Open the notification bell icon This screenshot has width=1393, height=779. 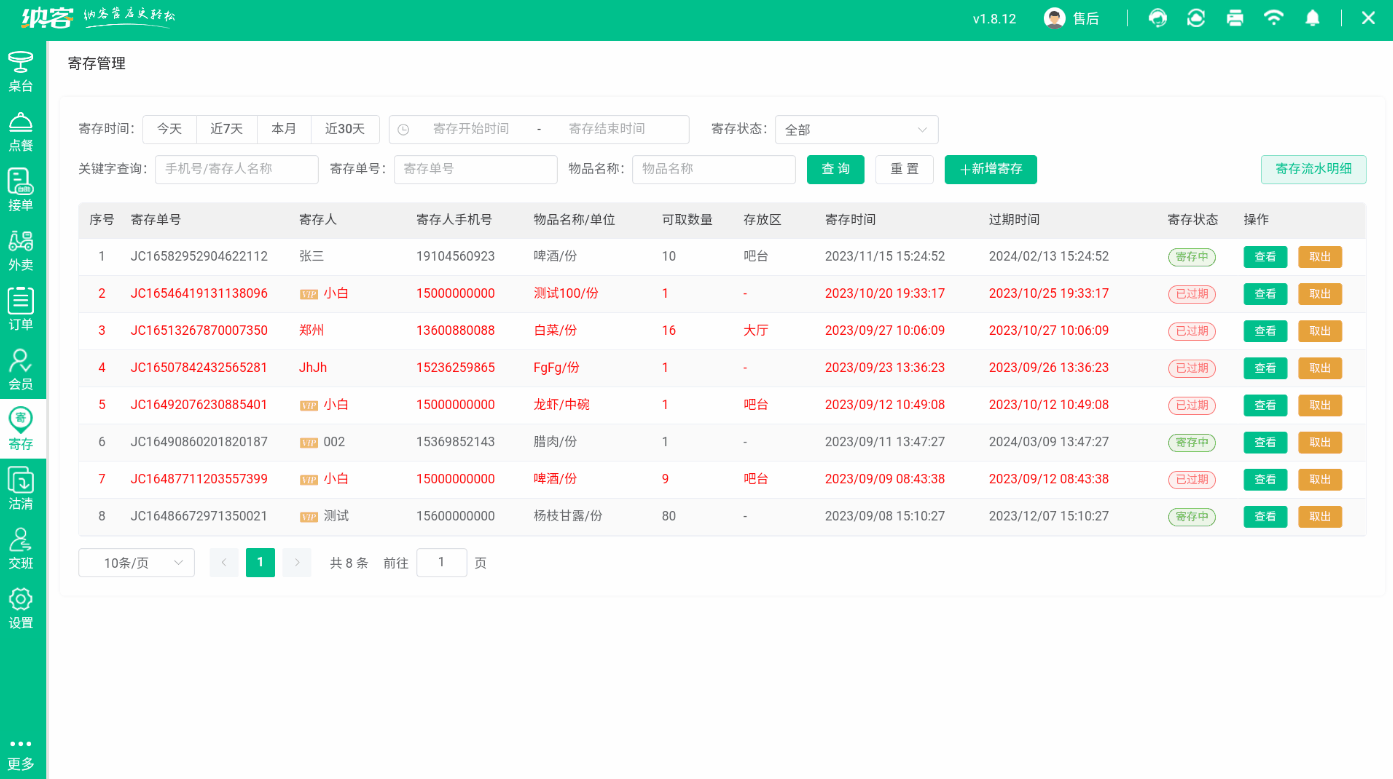[x=1313, y=18]
